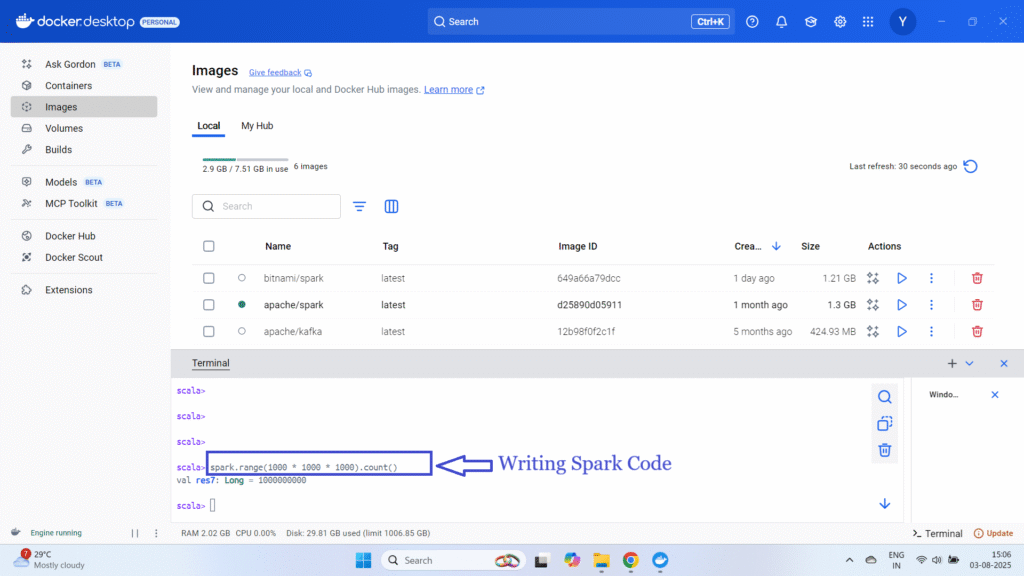Open the apps grid menu
Viewport: 1024px width, 576px height.
[868, 22]
